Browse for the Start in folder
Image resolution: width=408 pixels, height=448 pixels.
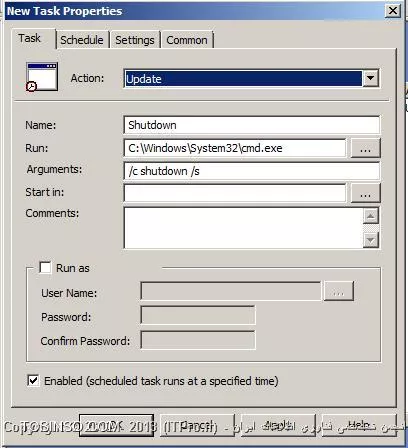[x=365, y=193]
